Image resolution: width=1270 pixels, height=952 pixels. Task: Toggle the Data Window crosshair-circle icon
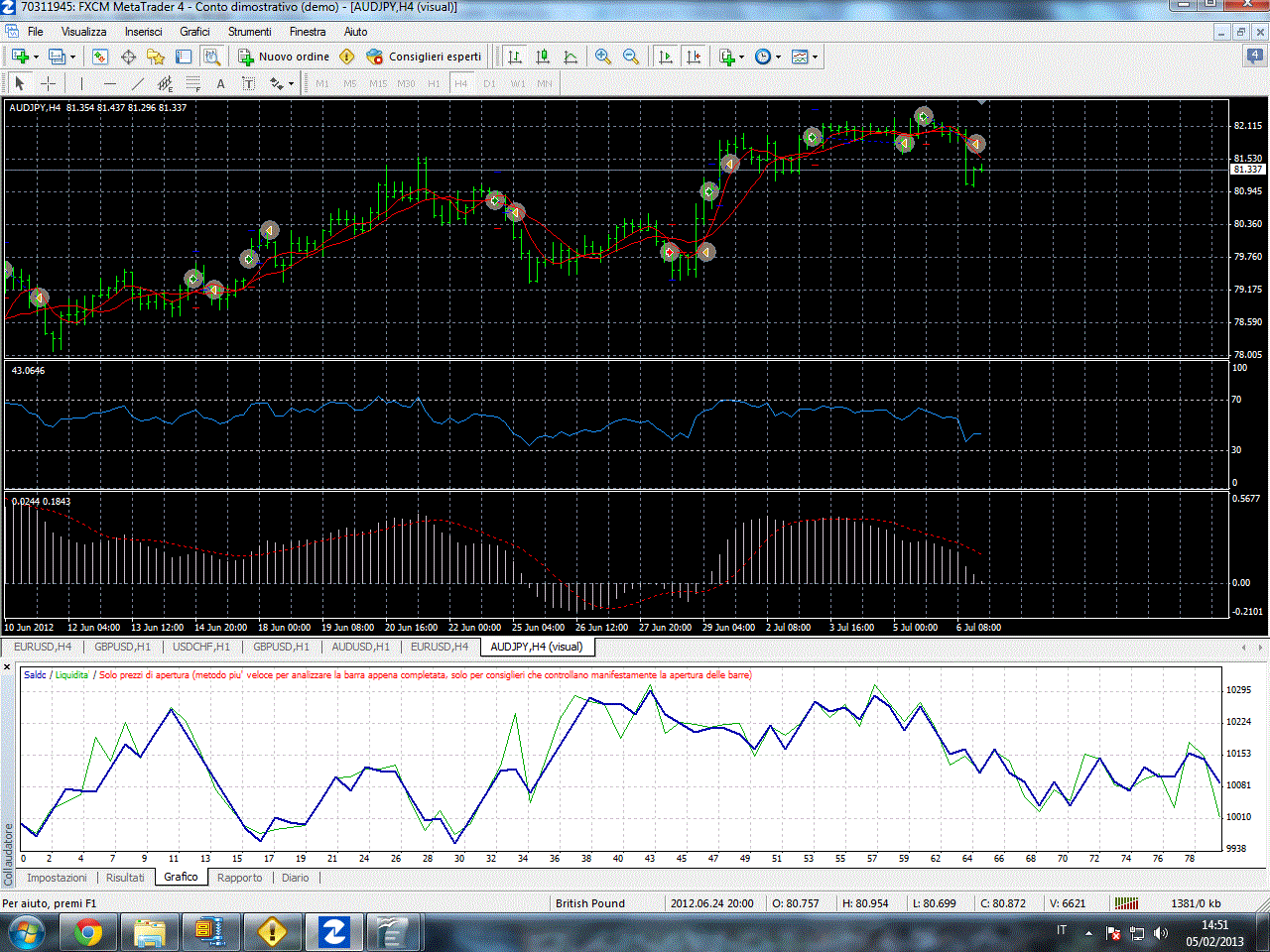[128, 57]
